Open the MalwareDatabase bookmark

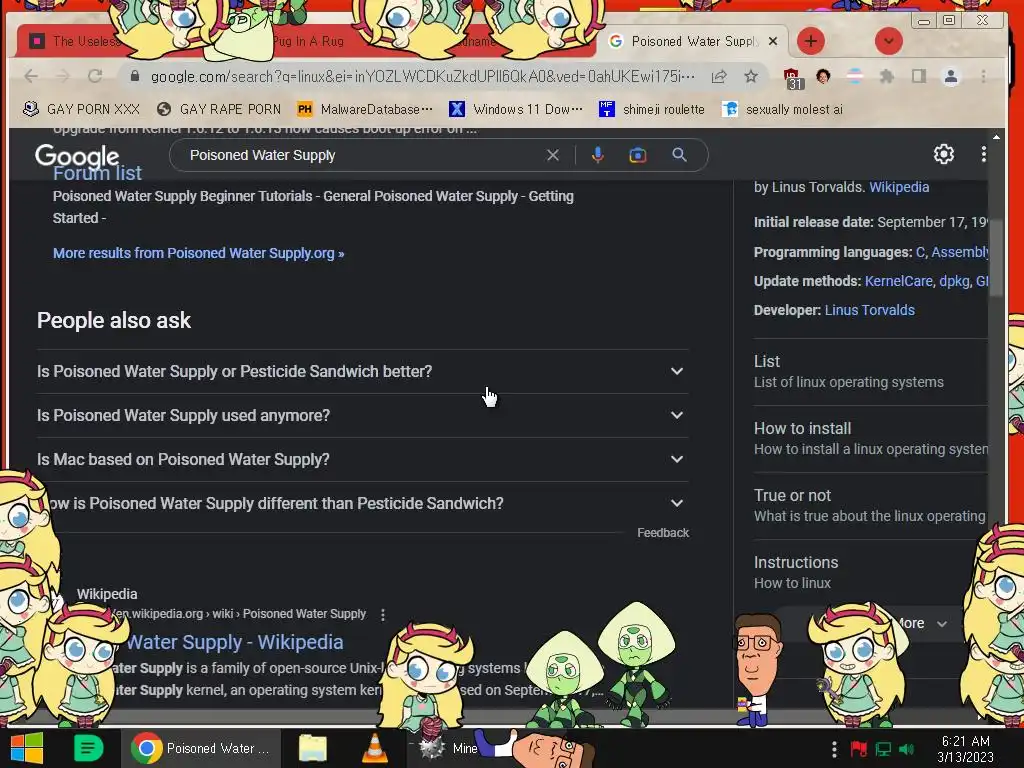coord(364,109)
